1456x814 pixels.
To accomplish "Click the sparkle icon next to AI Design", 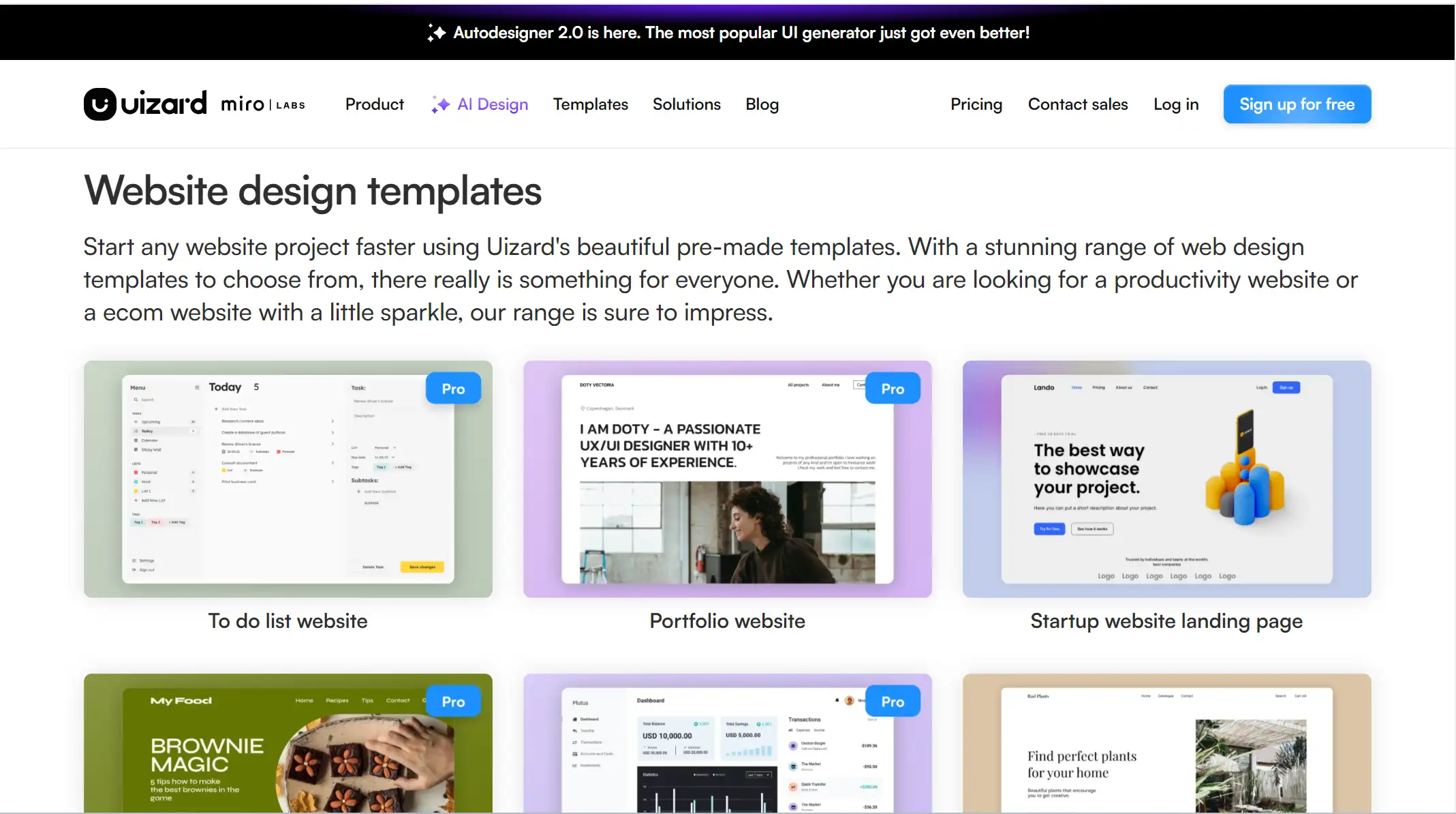I will pos(439,104).
